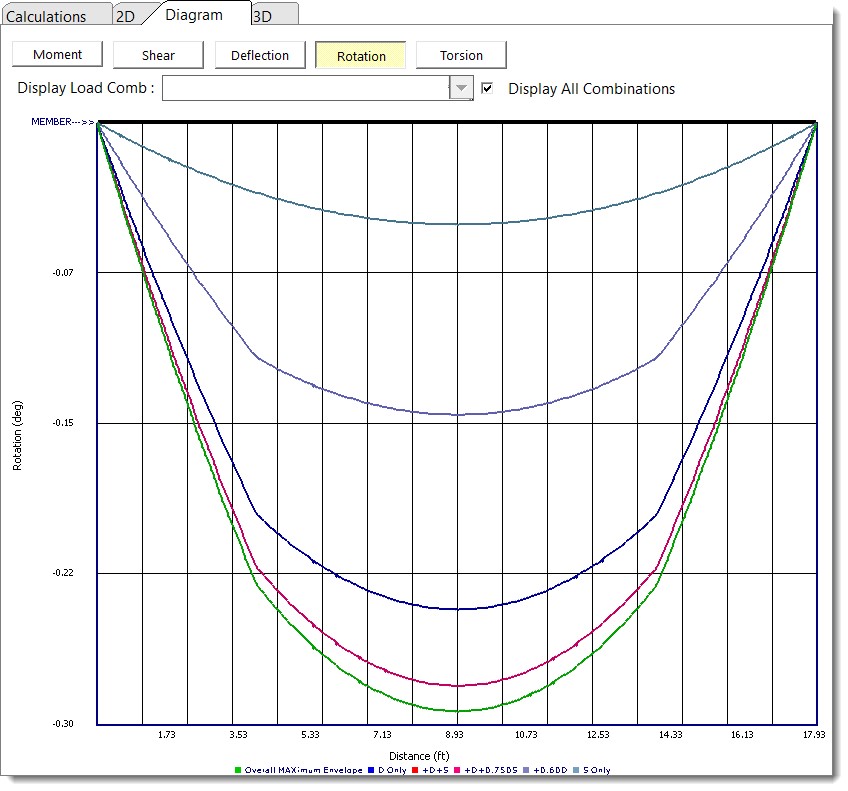
Task: Show the Shear diagram
Action: pyautogui.click(x=158, y=55)
